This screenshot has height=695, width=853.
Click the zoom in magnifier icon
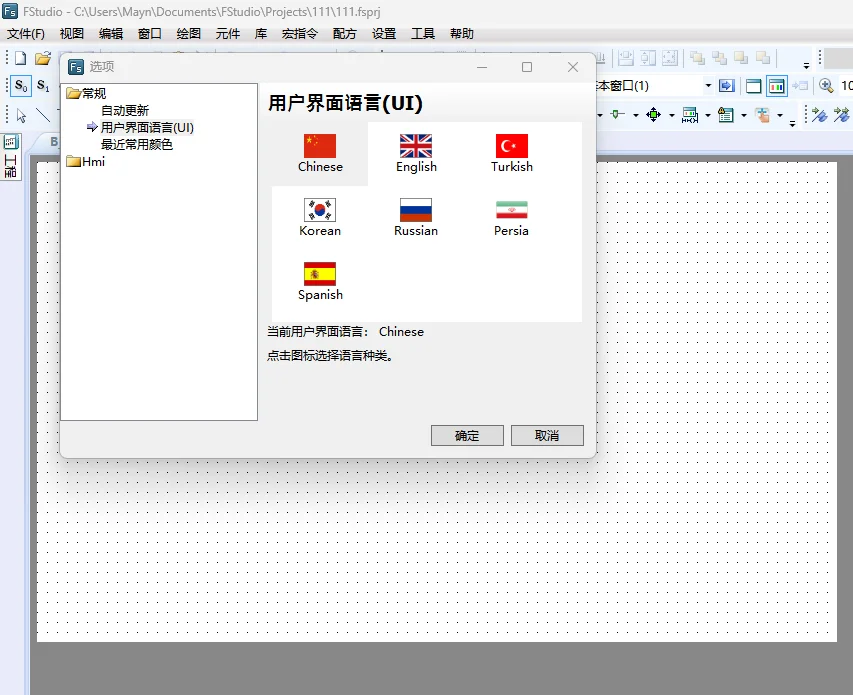tap(826, 85)
